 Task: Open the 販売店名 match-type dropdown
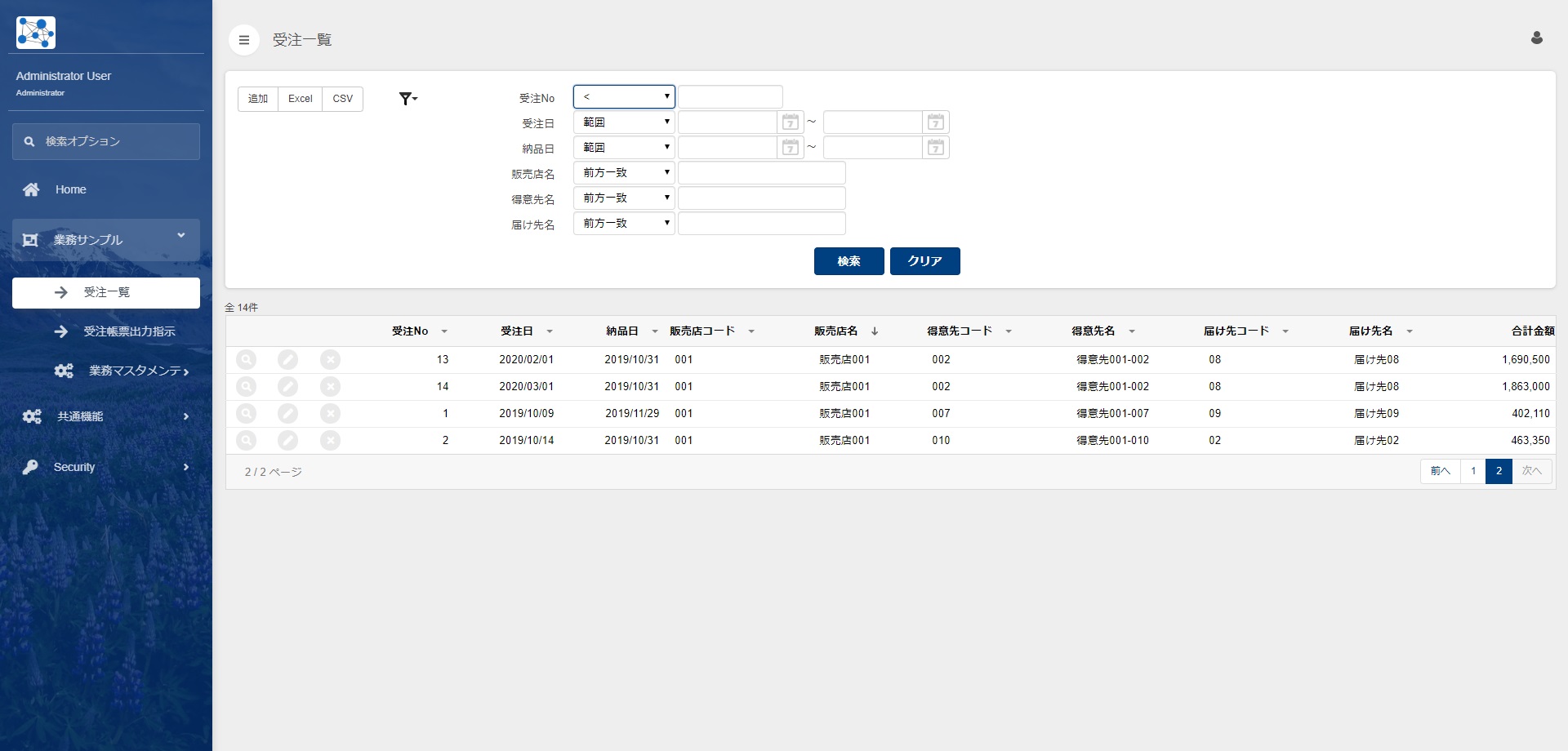(x=624, y=173)
